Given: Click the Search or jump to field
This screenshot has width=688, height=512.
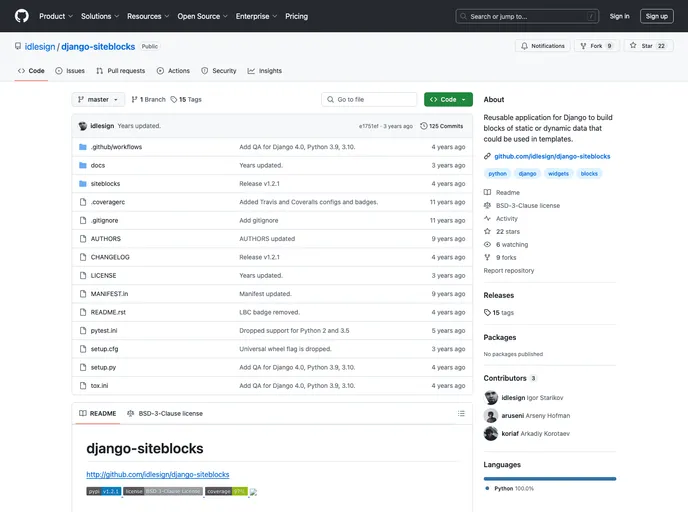Looking at the screenshot, I should [x=527, y=16].
